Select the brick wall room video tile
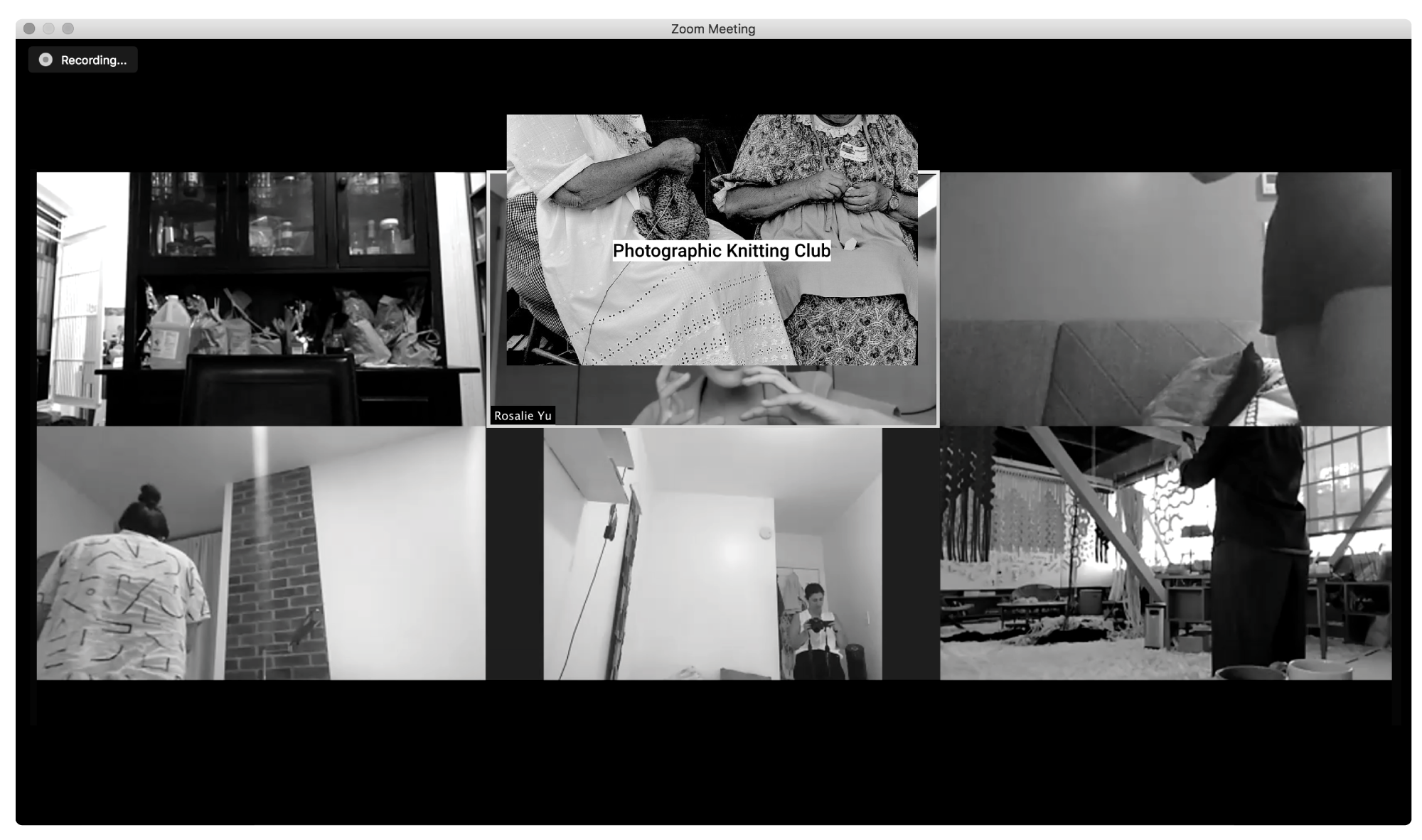Viewport: 1422px width, 840px height. coord(261,553)
